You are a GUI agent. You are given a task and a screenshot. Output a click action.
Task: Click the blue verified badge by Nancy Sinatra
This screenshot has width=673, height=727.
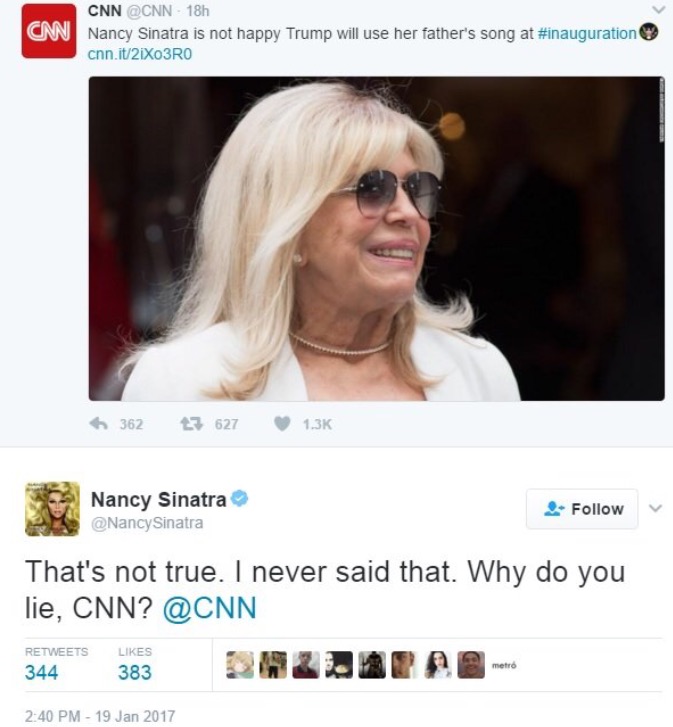[x=240, y=499]
